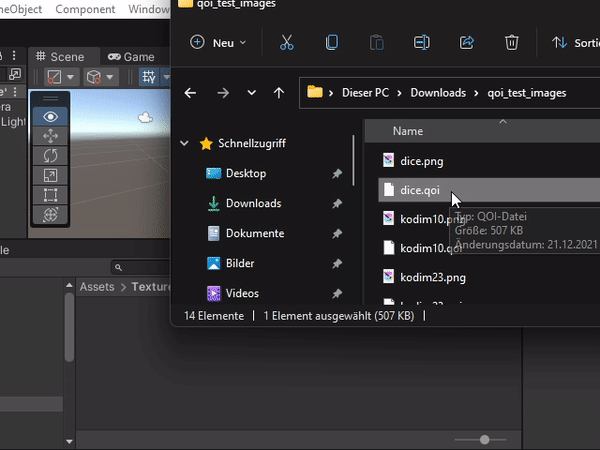The width and height of the screenshot is (600, 450).
Task: Select the file kodim23.png
Action: [433, 277]
